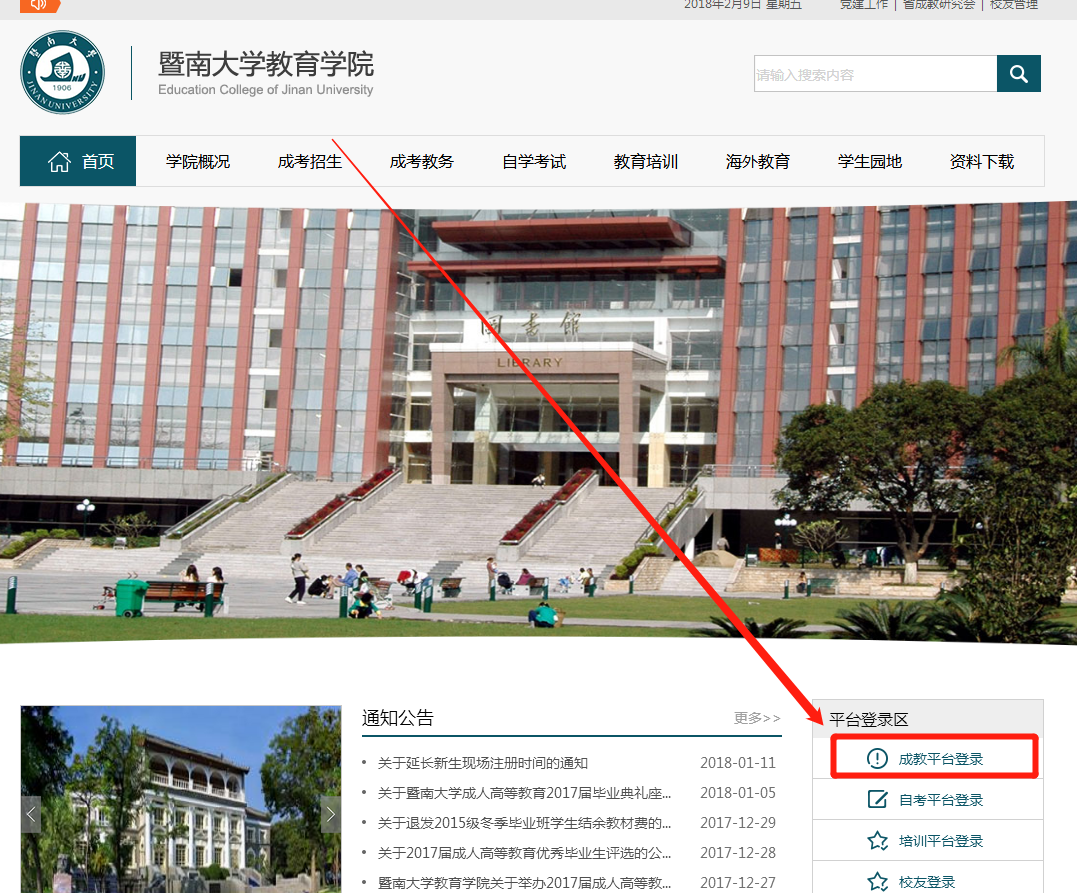
Task: Click the 平台登录区 heading
Action: (868, 719)
